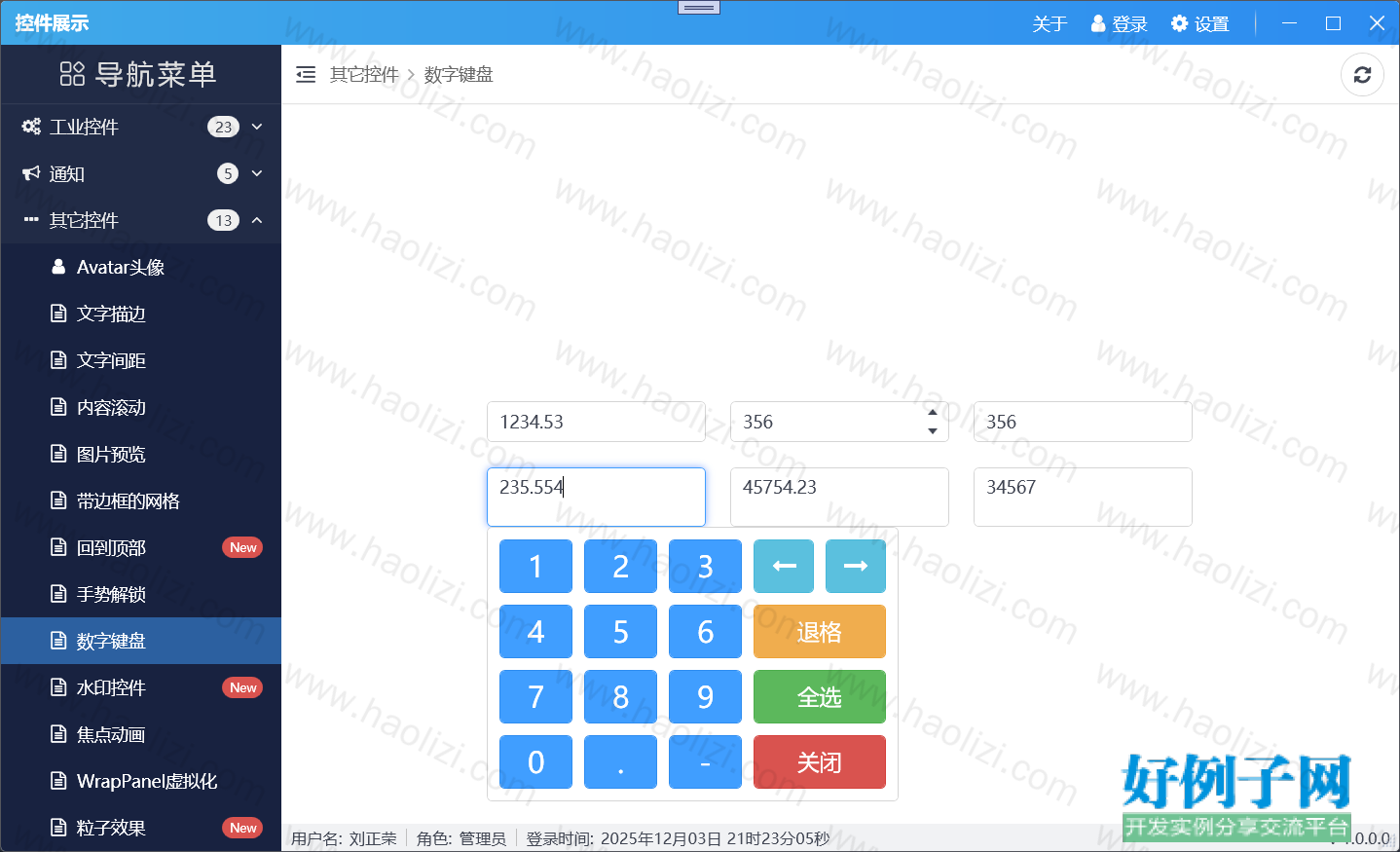Click the 带边框的网格 document icon

[58, 500]
